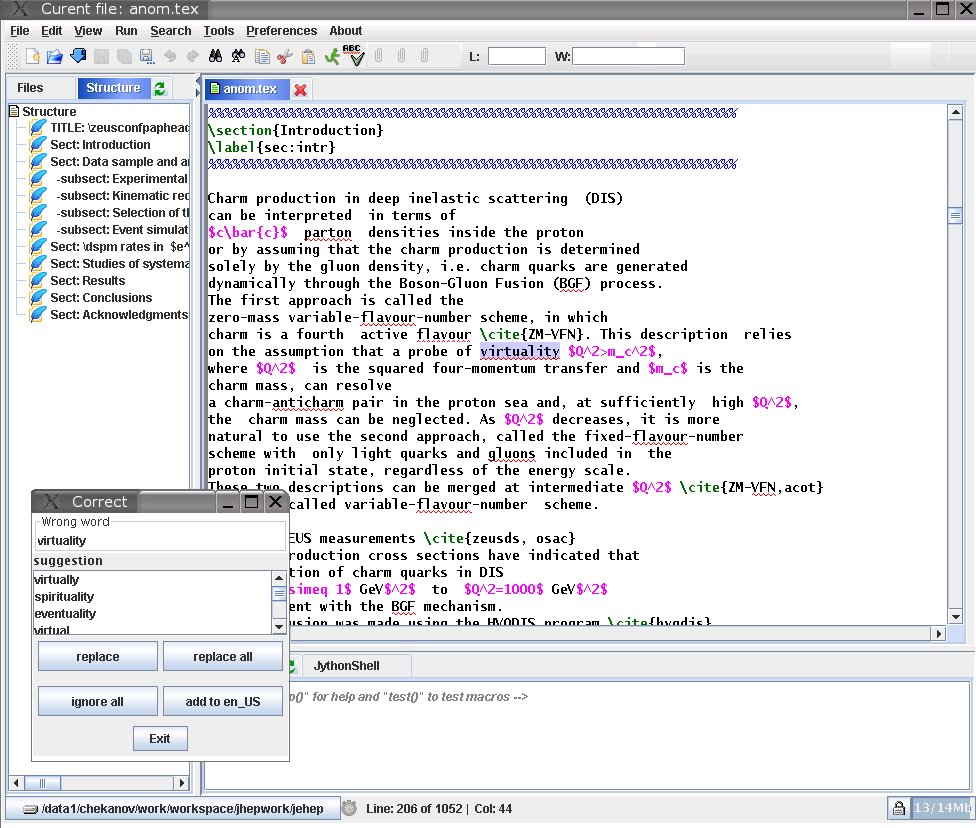Run the spell check ABC icon
This screenshot has height=828, width=976.
353,55
